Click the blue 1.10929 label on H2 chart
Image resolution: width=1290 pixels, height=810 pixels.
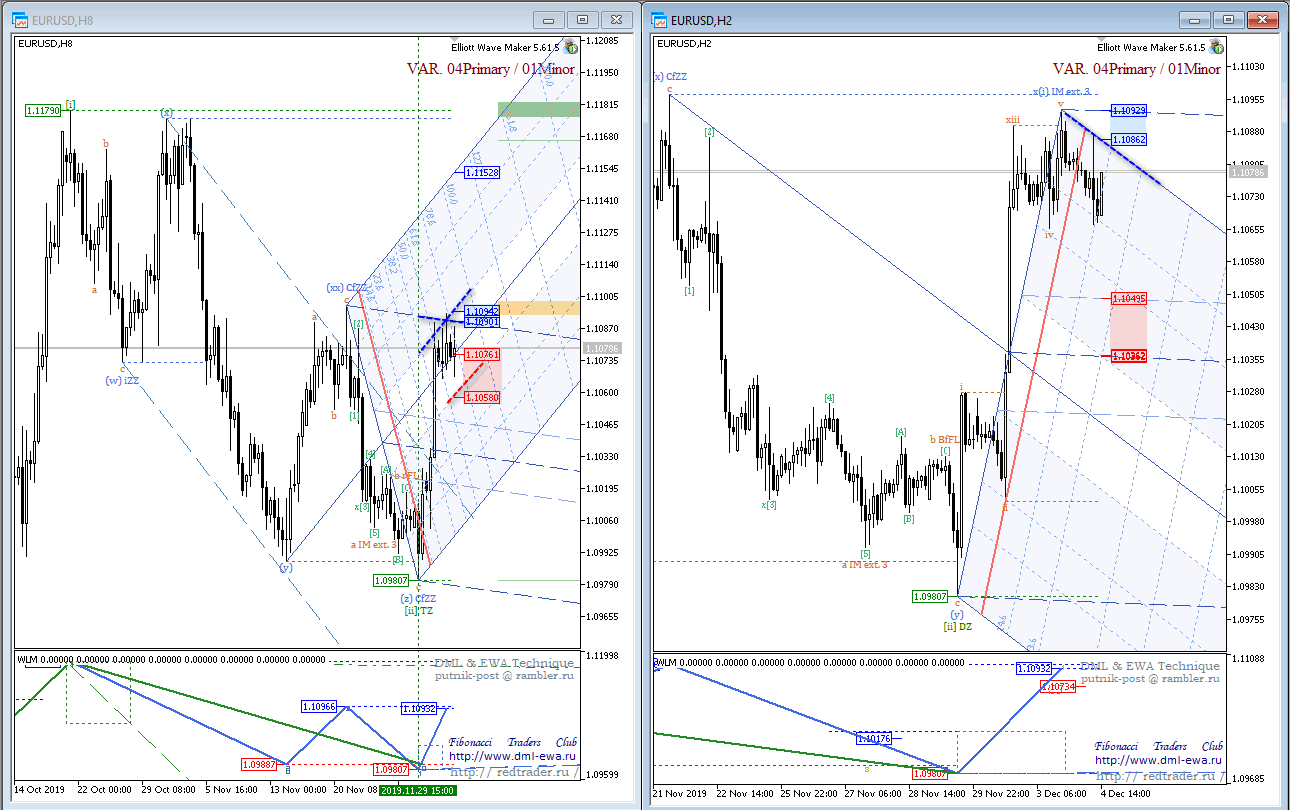point(1128,111)
